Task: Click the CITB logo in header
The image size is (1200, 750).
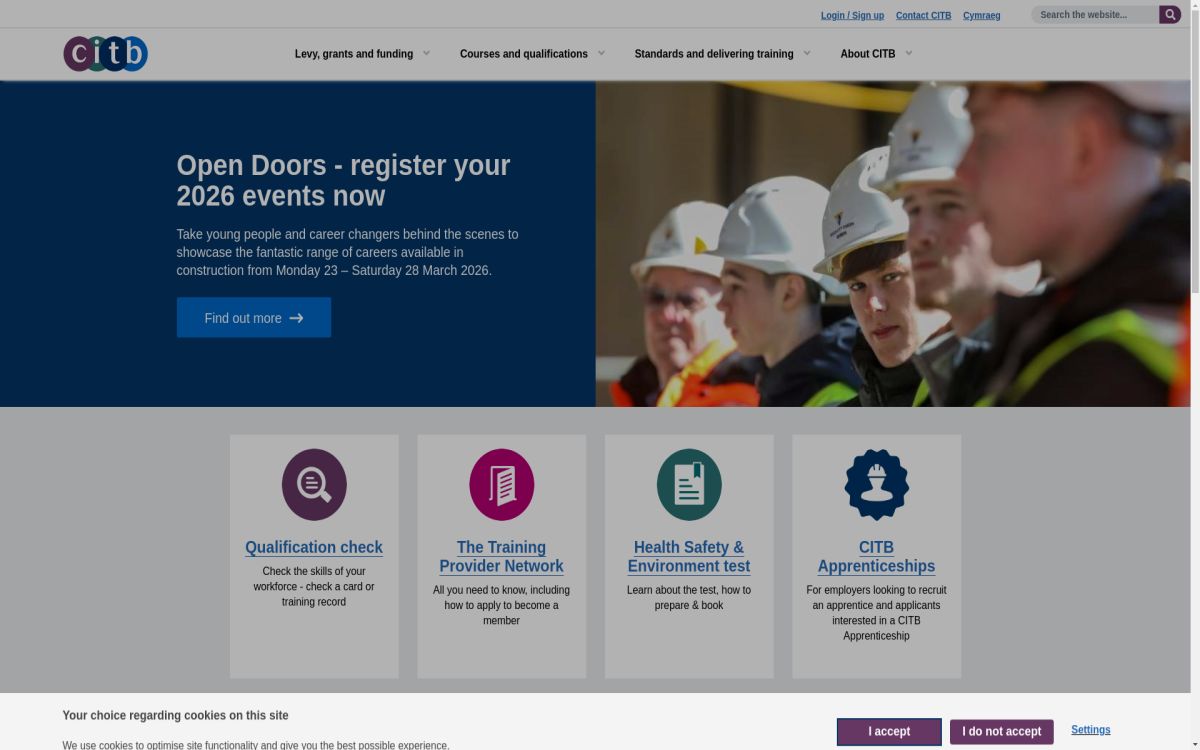Action: [x=105, y=54]
